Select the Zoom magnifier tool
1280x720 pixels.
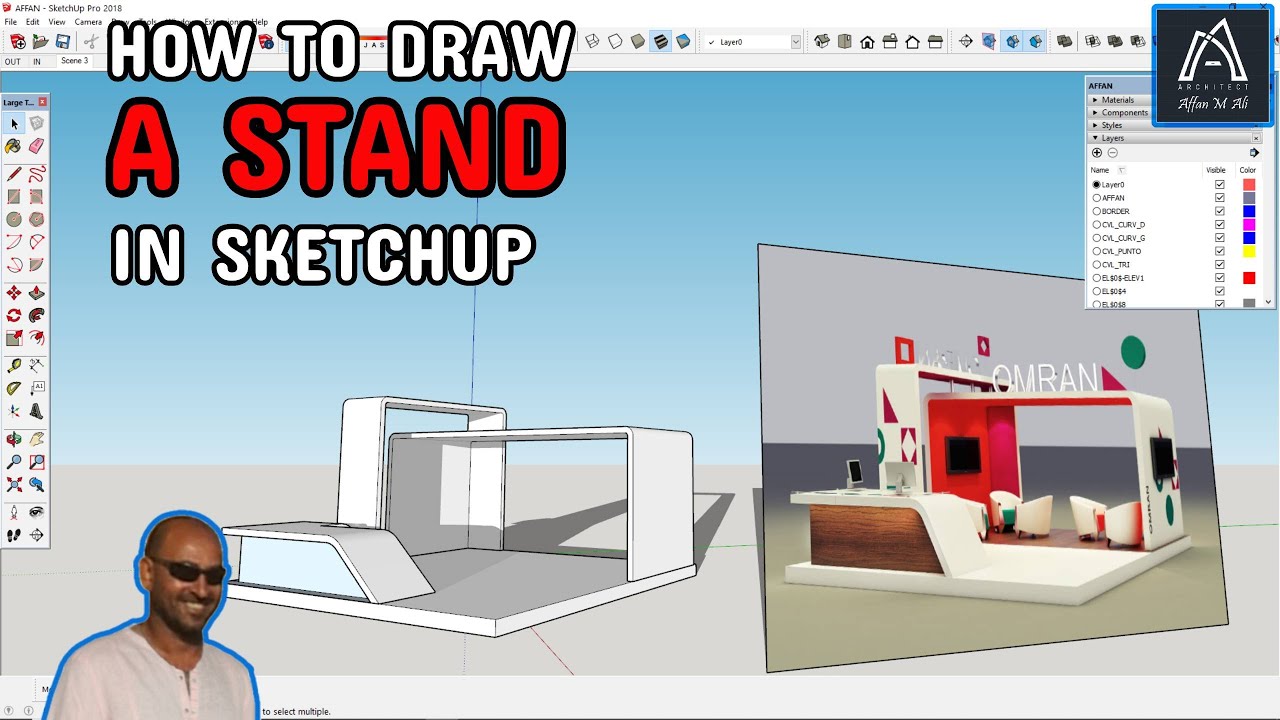coord(14,462)
